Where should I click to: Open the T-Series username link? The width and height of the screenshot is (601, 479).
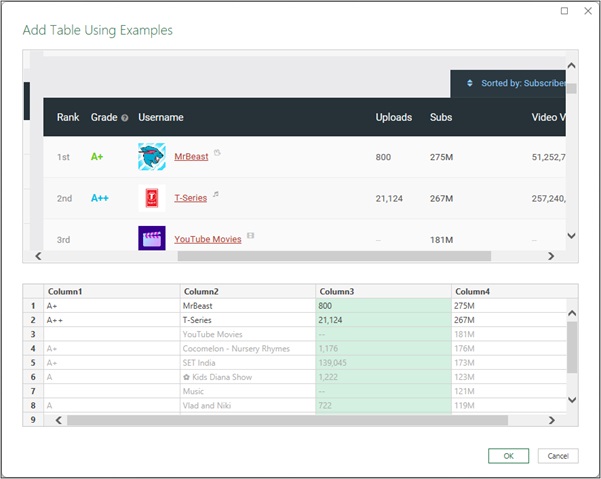tap(190, 198)
